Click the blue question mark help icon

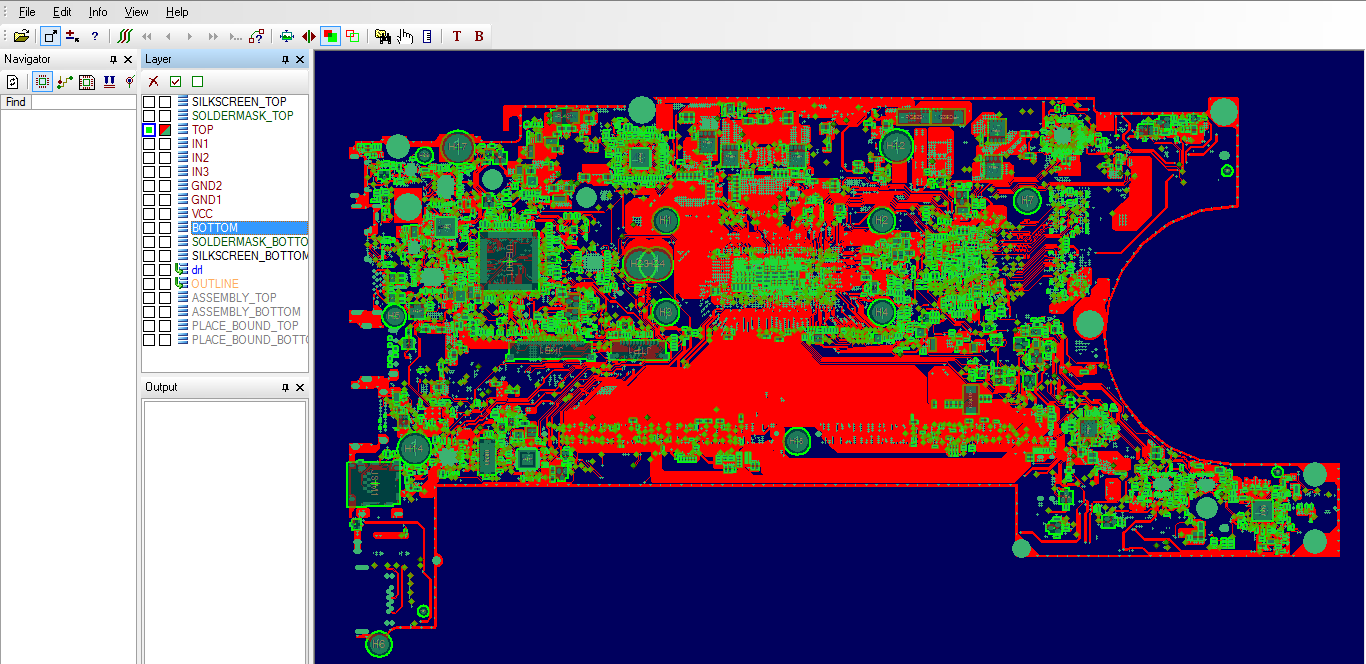[x=95, y=36]
